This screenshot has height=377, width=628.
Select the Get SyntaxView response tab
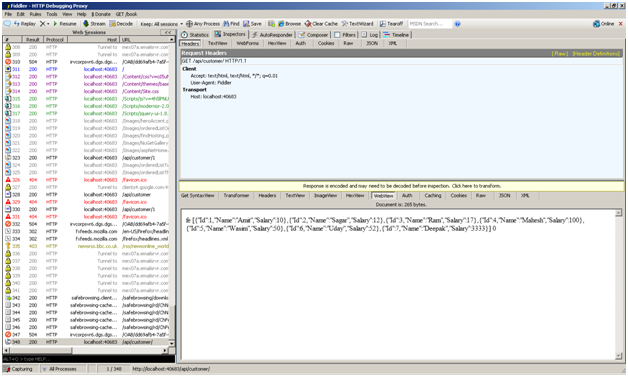[x=197, y=196]
